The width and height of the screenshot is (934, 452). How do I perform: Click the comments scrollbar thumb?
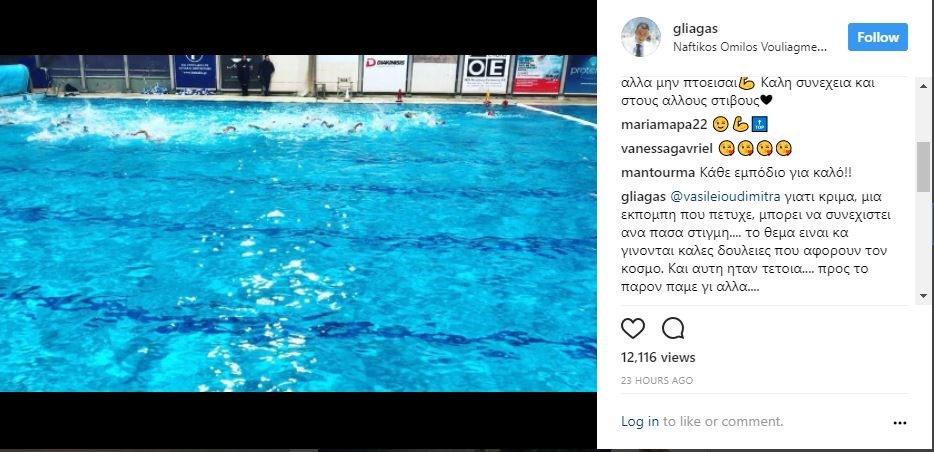923,167
